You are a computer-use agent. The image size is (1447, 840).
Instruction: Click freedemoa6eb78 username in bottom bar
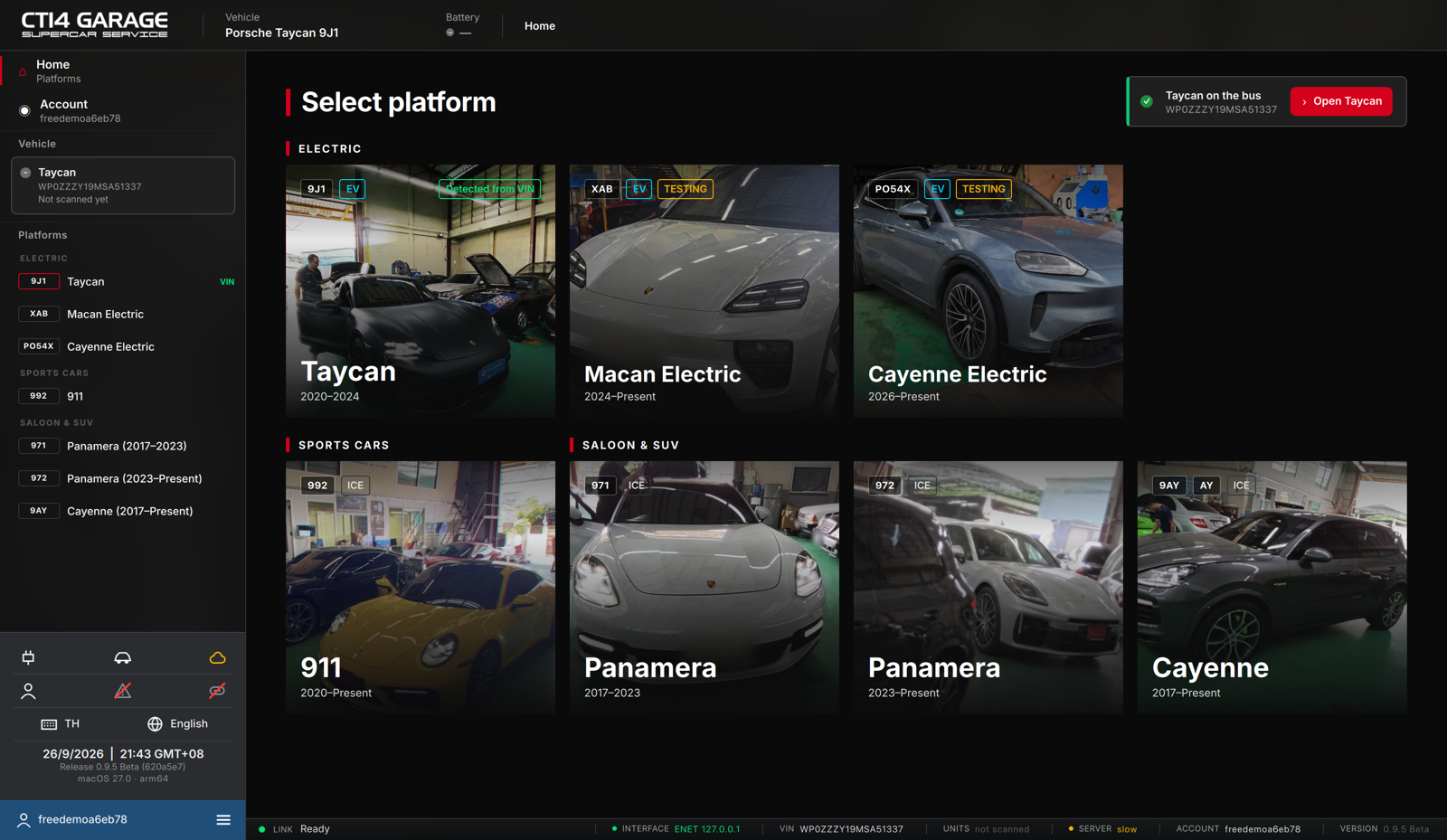point(82,820)
